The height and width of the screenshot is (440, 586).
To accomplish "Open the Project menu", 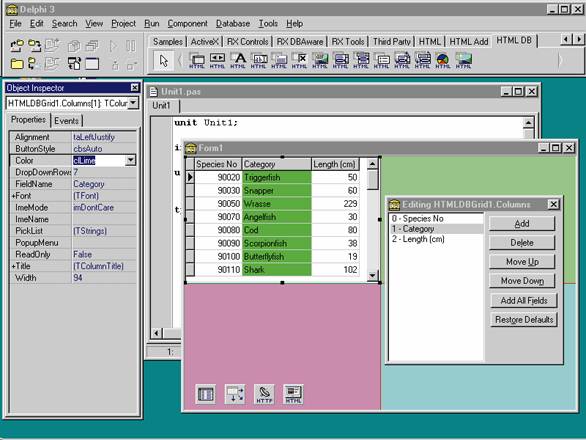I will pos(123,24).
